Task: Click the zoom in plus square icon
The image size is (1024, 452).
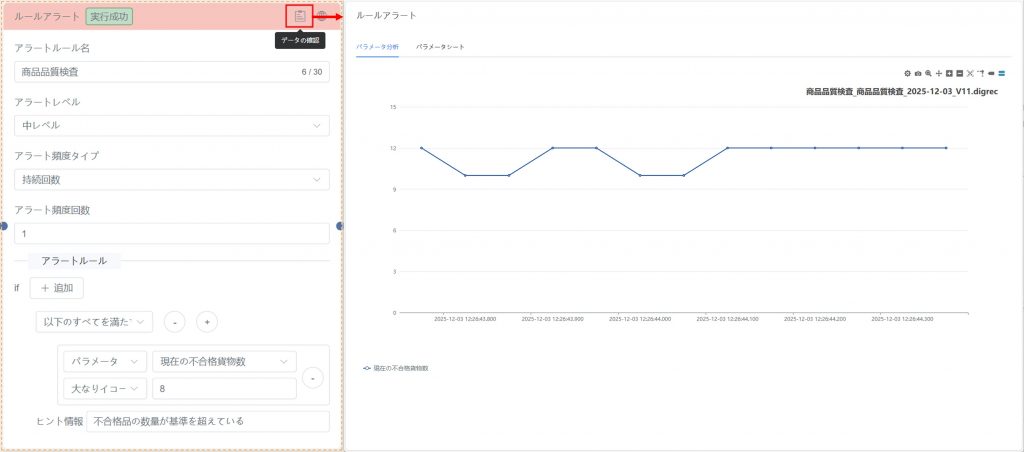Action: click(x=949, y=74)
